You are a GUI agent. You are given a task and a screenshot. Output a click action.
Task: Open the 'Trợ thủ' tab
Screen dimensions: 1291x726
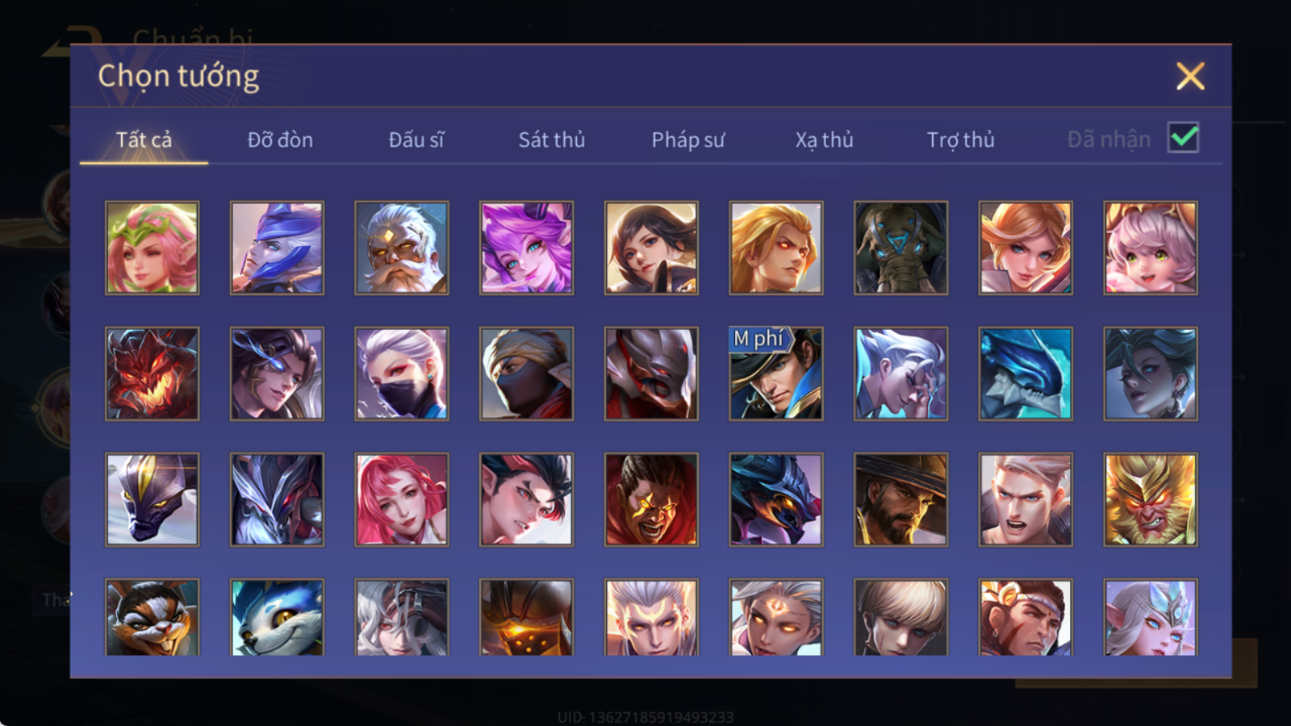(x=960, y=140)
